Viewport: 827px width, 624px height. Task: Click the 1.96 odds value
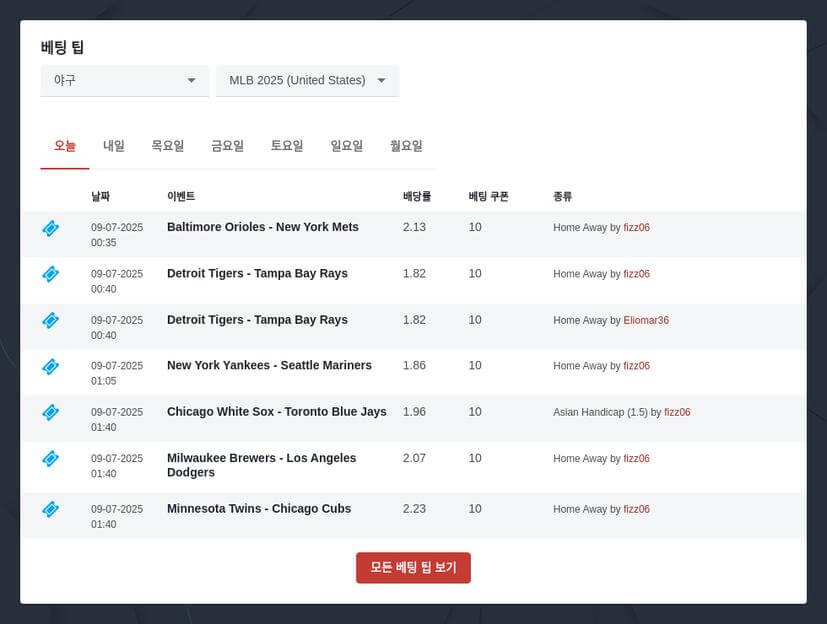pos(414,411)
